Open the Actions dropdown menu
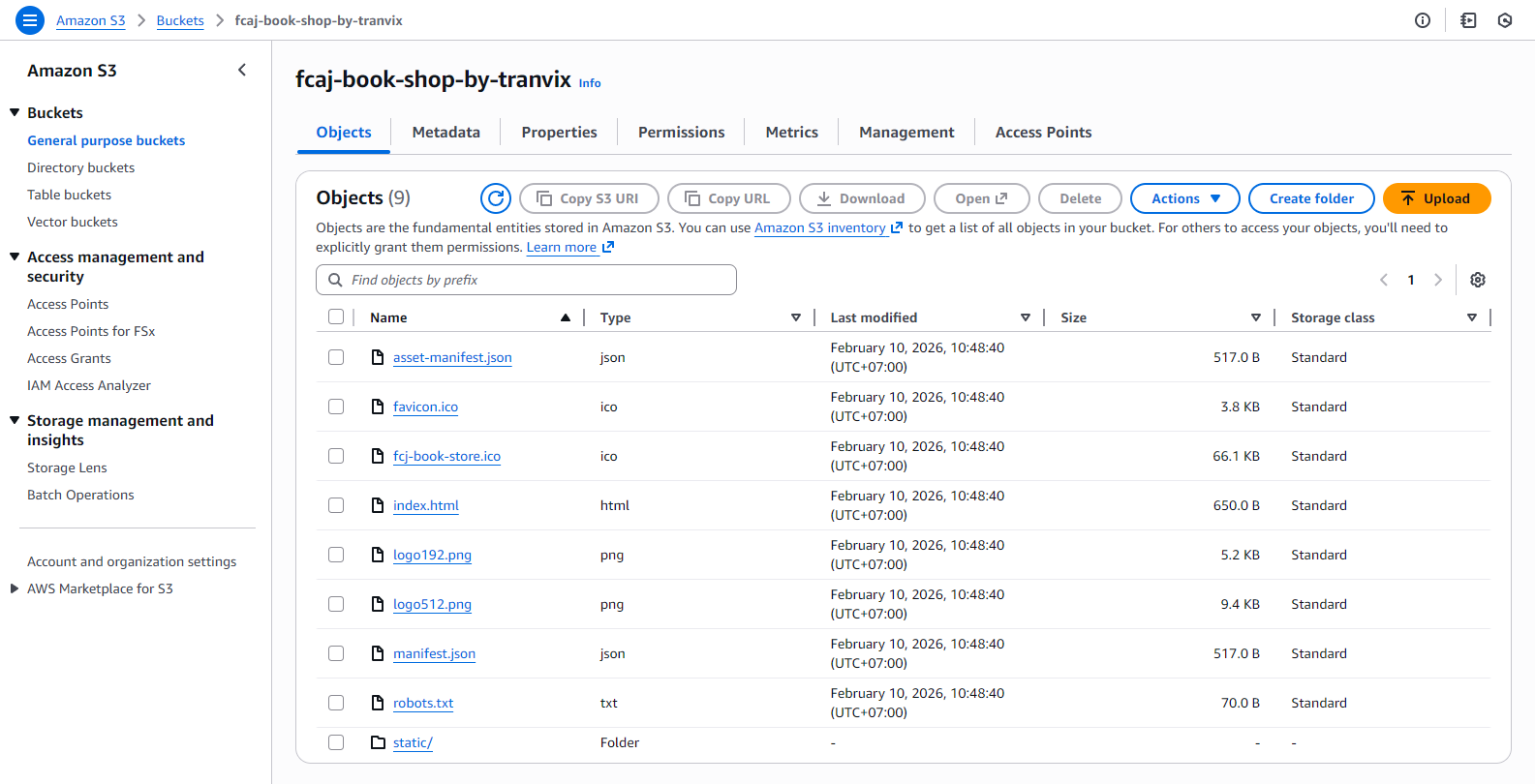This screenshot has height=784, width=1535. click(x=1185, y=198)
